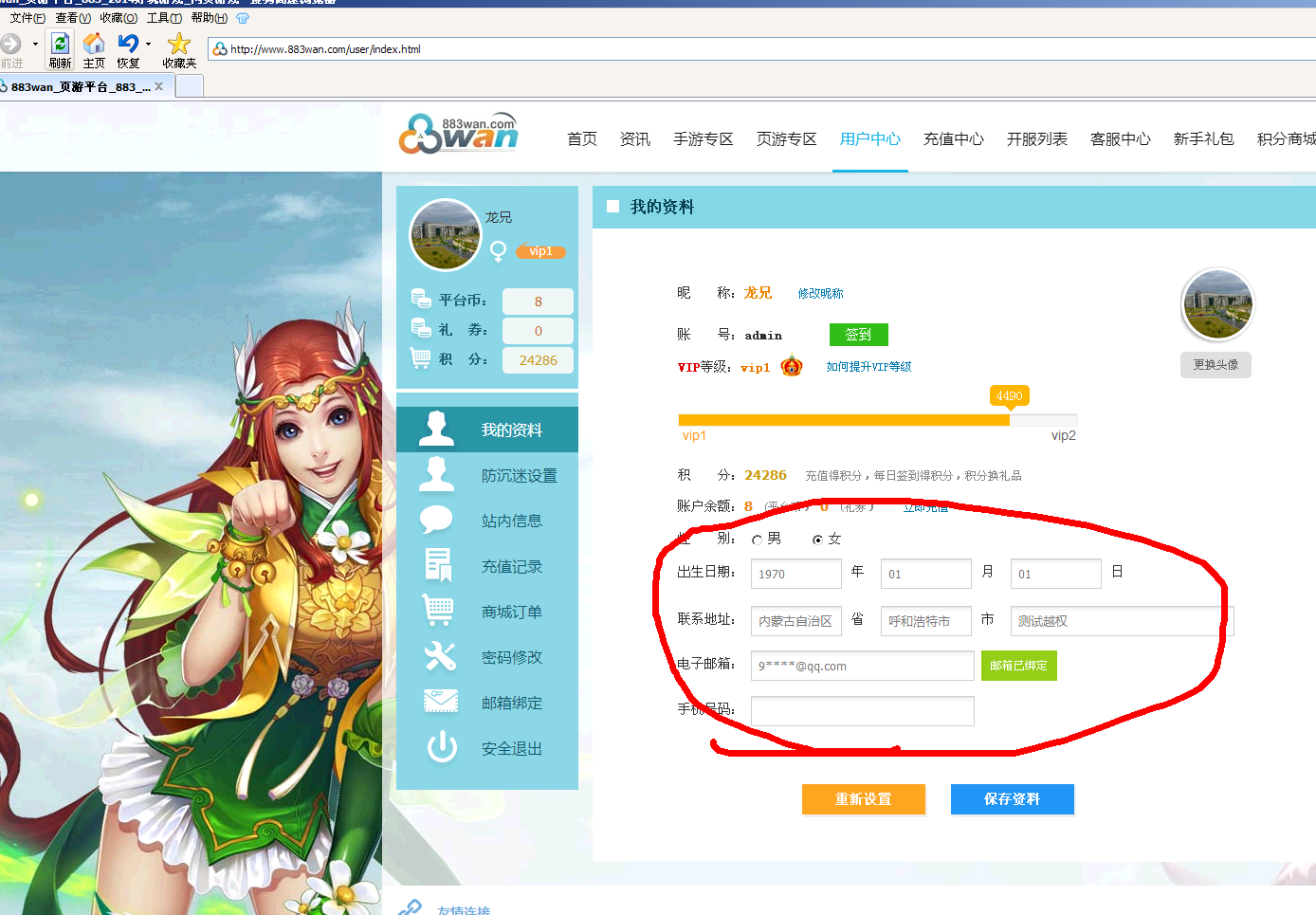Click 安全退出 to log out
Screen dimensions: 1316x915
click(x=487, y=748)
